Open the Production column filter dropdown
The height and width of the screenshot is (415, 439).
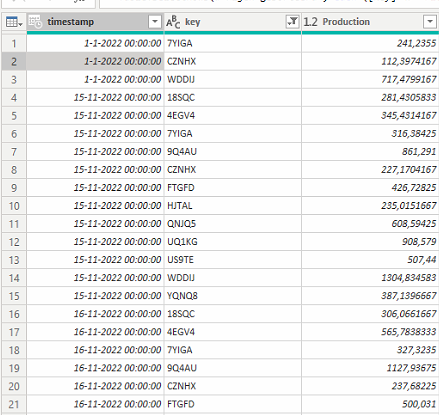[x=430, y=22]
